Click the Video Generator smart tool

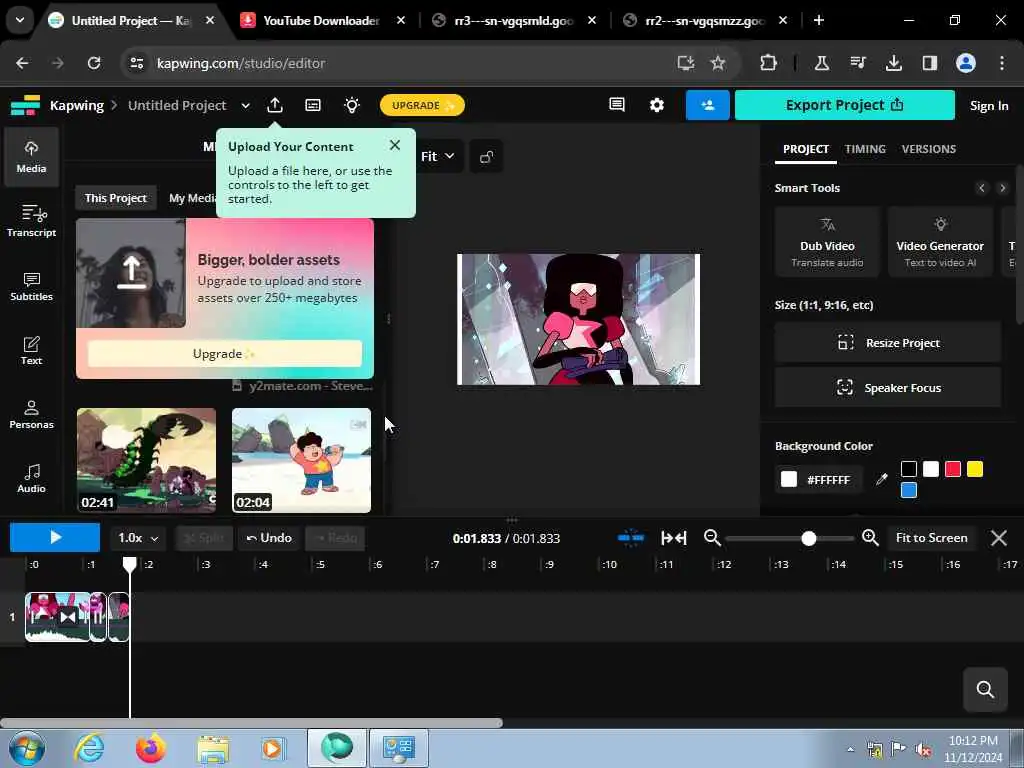click(940, 243)
